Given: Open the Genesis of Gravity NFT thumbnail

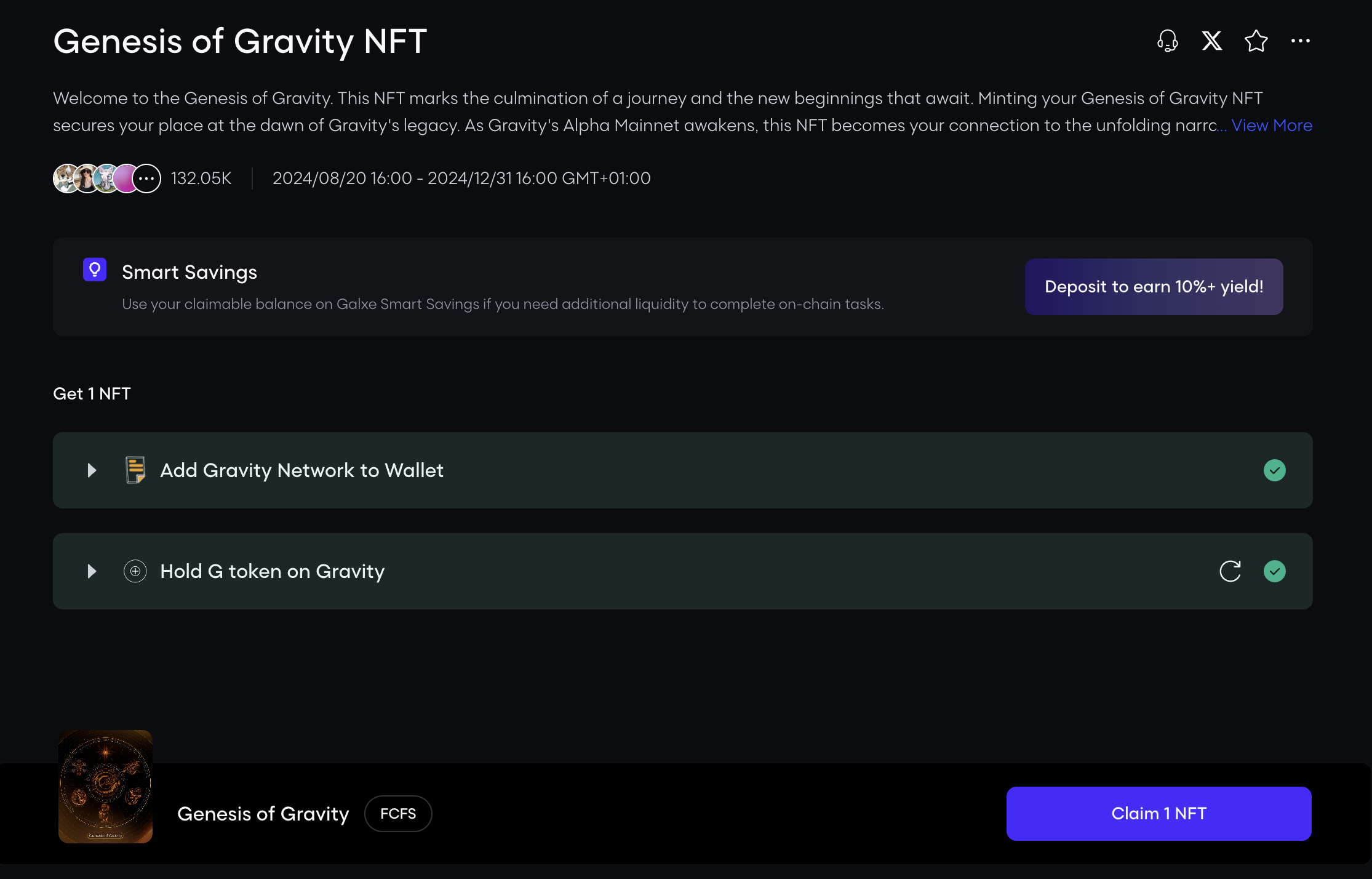Looking at the screenshot, I should tap(105, 786).
